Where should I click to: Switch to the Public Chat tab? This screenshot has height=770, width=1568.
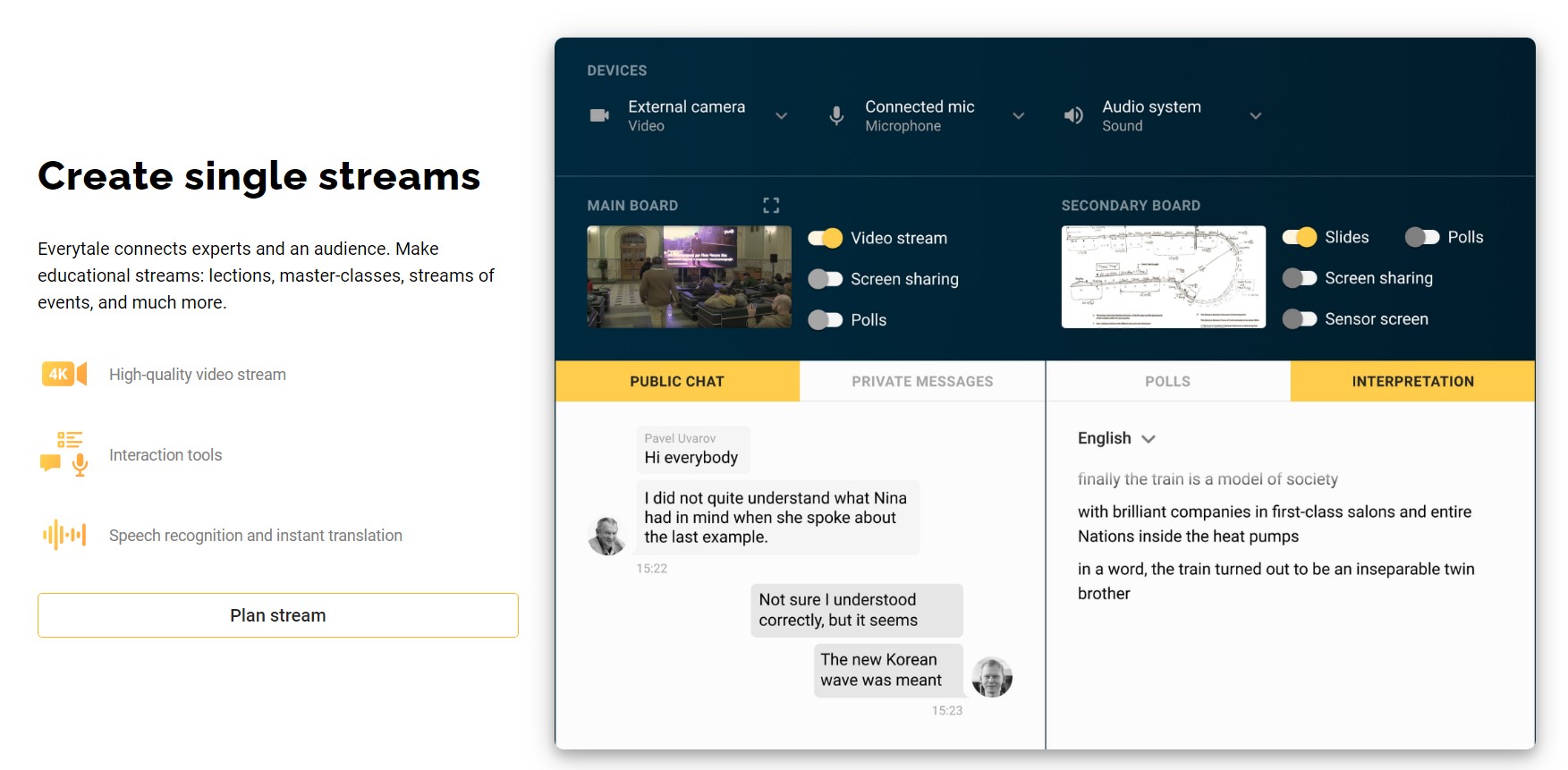pos(677,381)
